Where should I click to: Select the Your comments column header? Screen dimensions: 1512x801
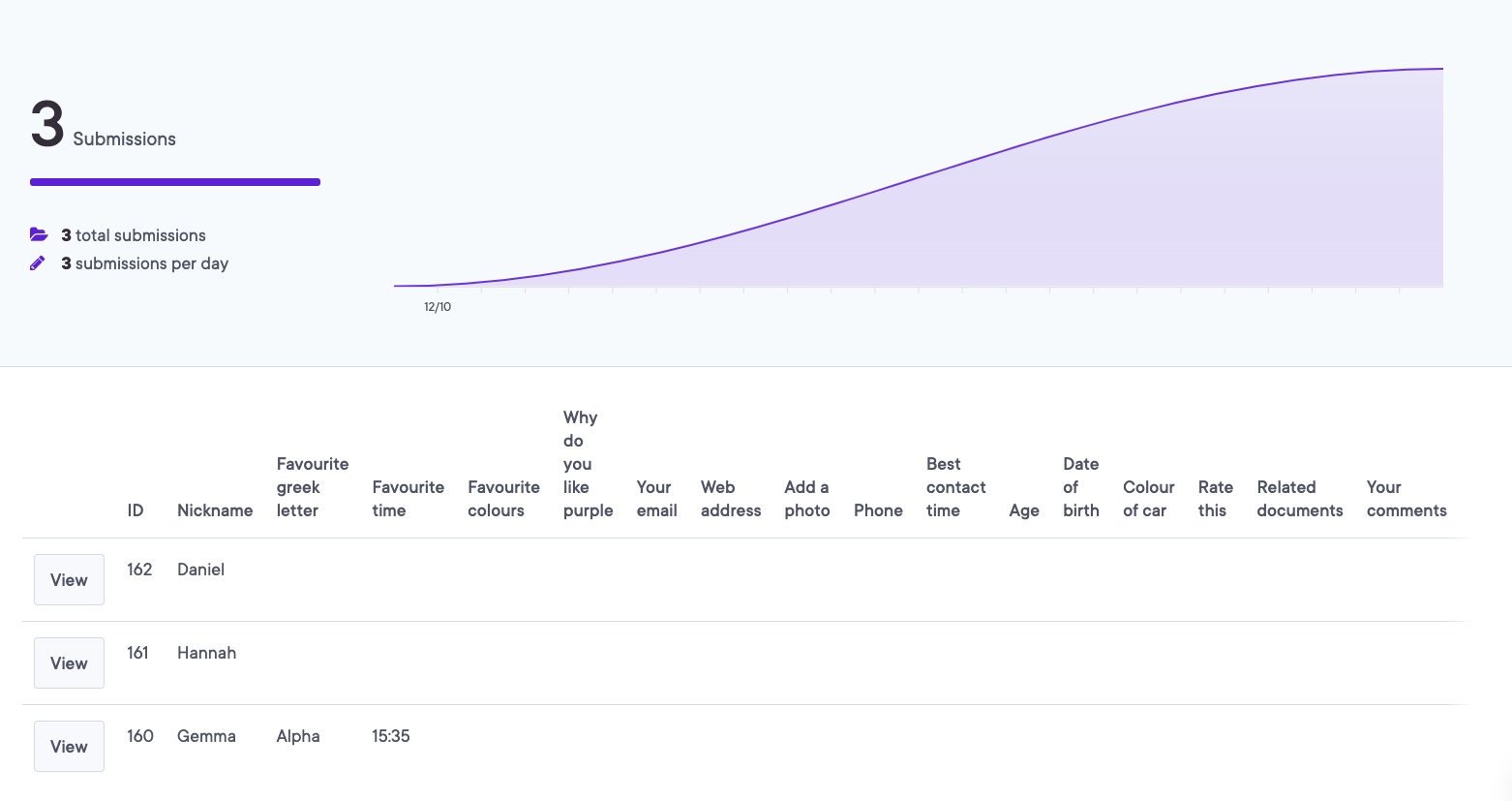(x=1406, y=499)
